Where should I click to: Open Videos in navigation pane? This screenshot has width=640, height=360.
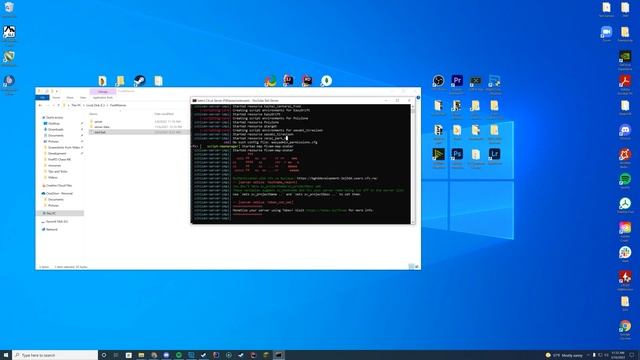[53, 178]
